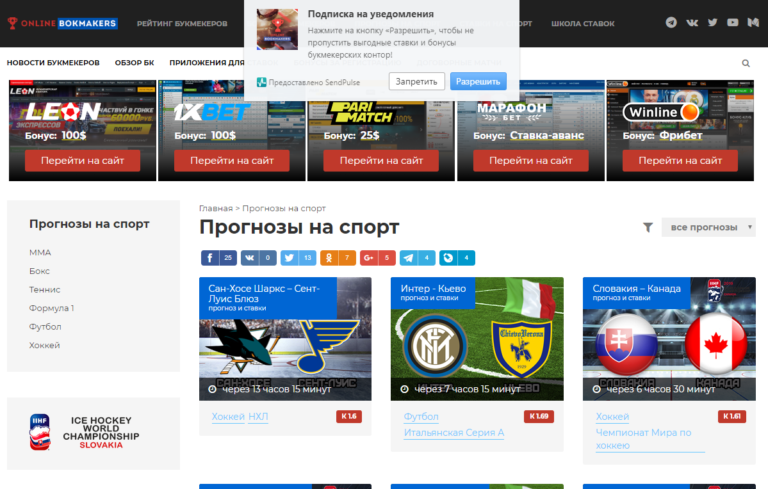This screenshot has width=768, height=489.
Task: Click Leon bonus '100$' link
Action: point(73,135)
